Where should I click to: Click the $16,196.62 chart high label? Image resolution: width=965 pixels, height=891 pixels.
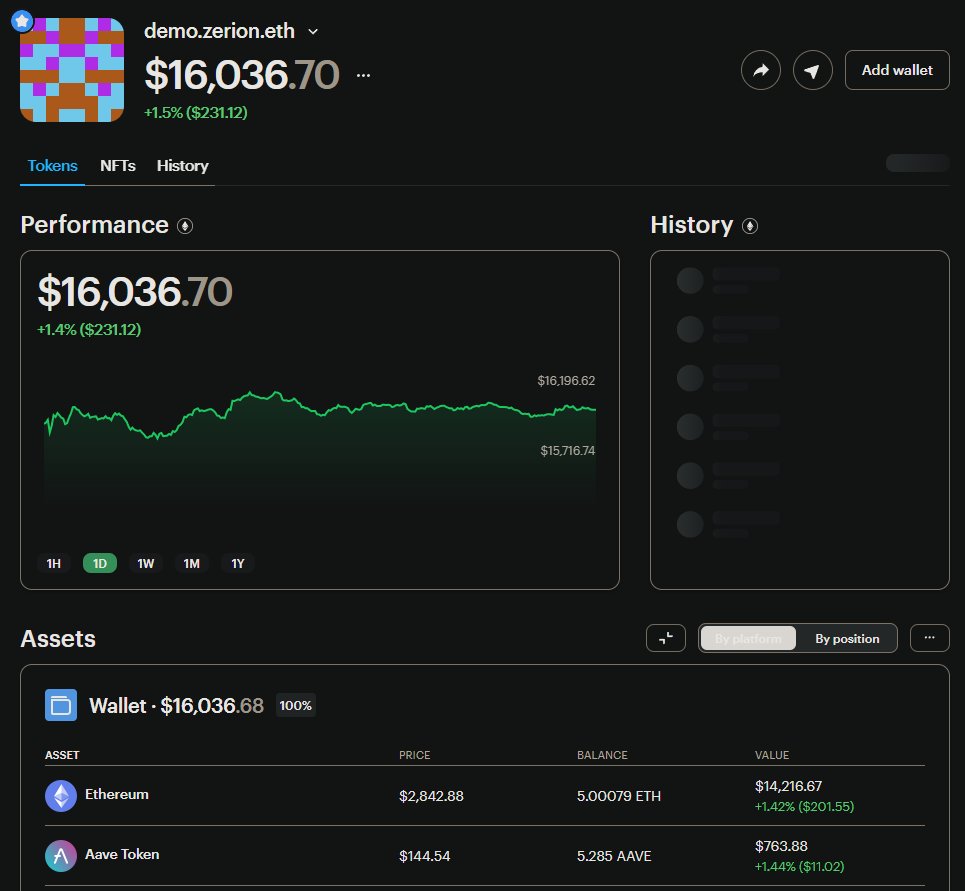(x=566, y=381)
